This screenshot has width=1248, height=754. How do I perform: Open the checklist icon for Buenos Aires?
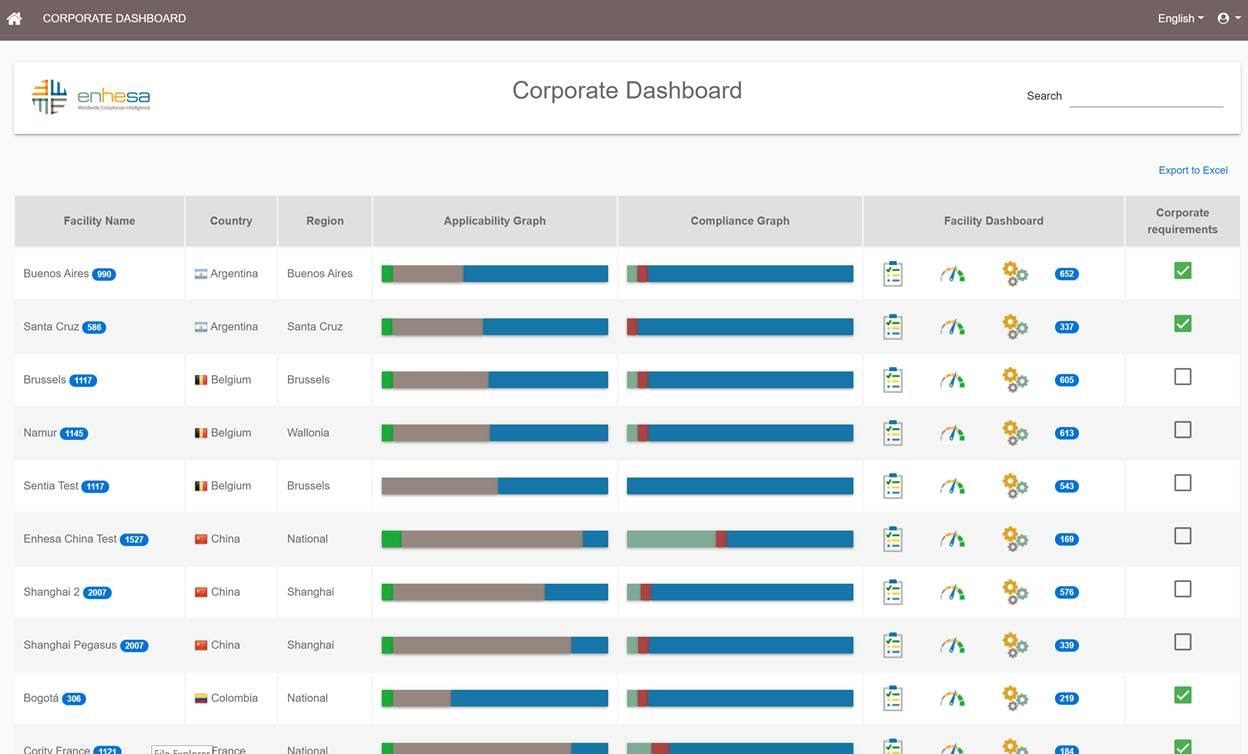click(893, 273)
